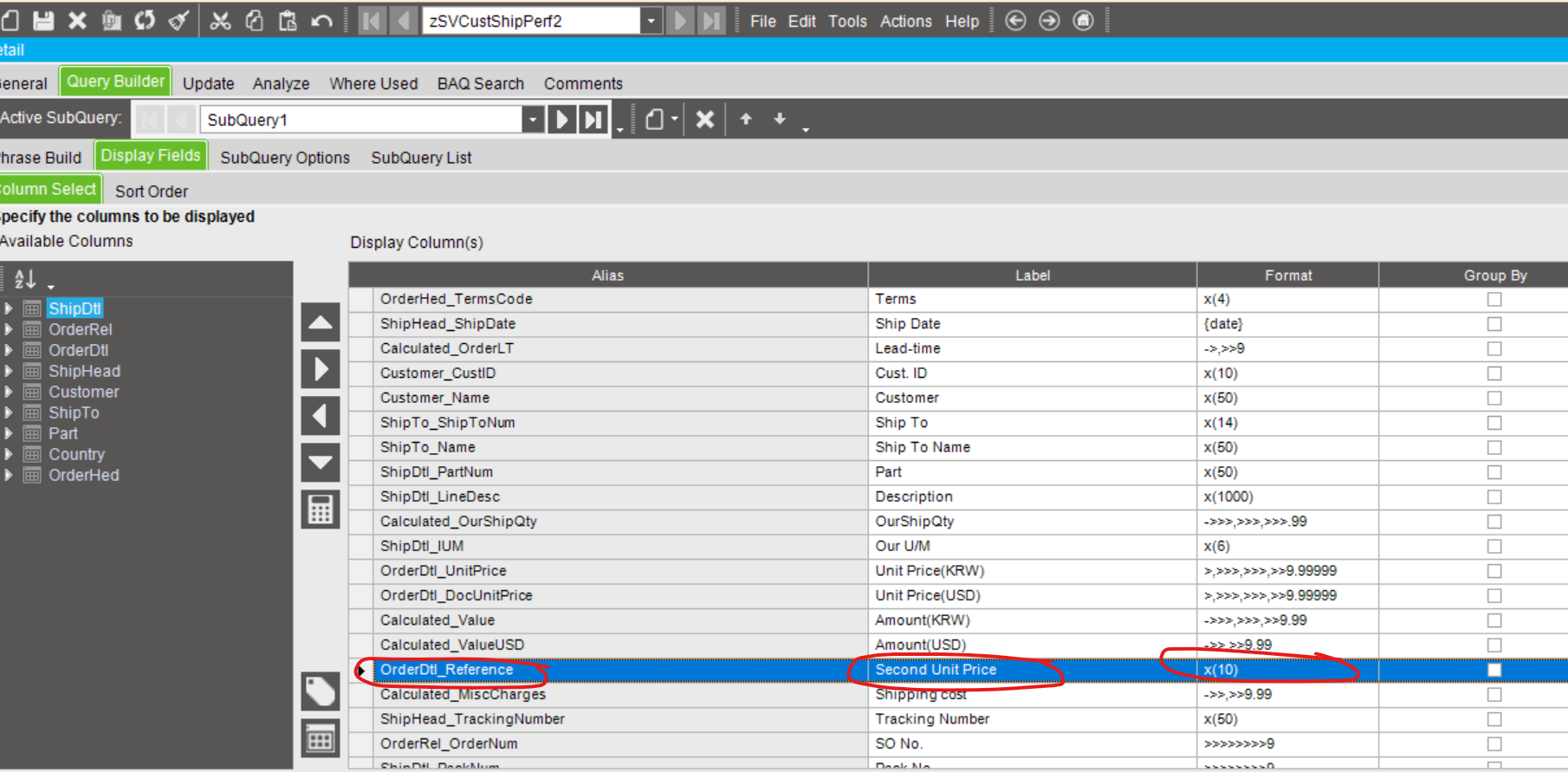The image size is (1568, 772).
Task: Expand the ShipDtl table node
Action: (x=8, y=308)
